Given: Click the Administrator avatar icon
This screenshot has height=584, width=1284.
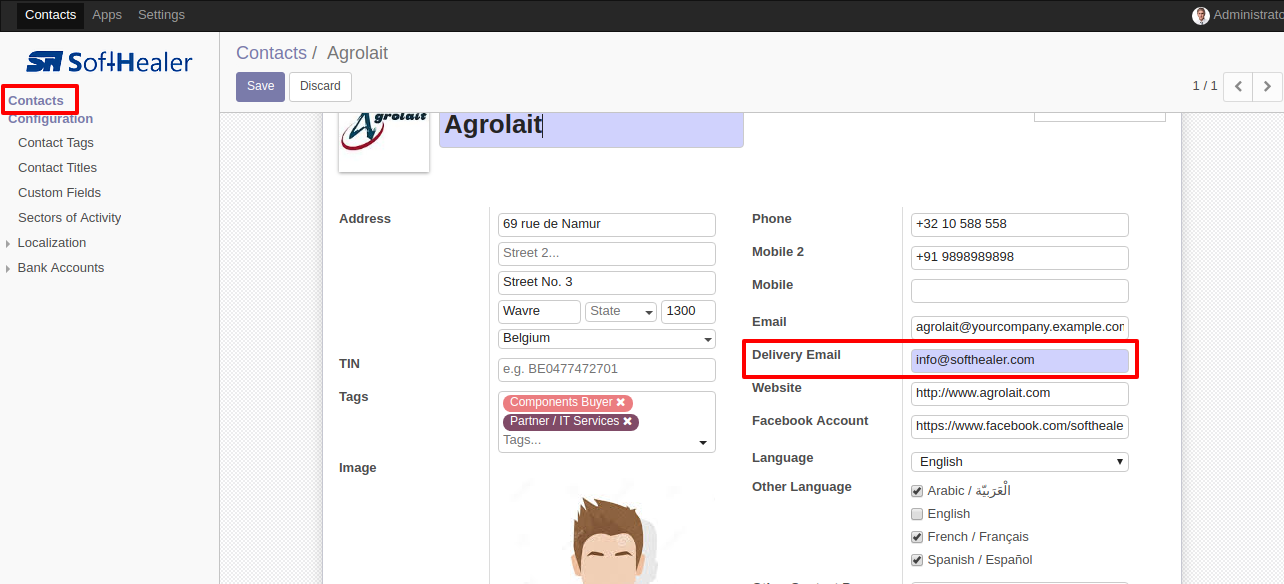Looking at the screenshot, I should click(1201, 15).
